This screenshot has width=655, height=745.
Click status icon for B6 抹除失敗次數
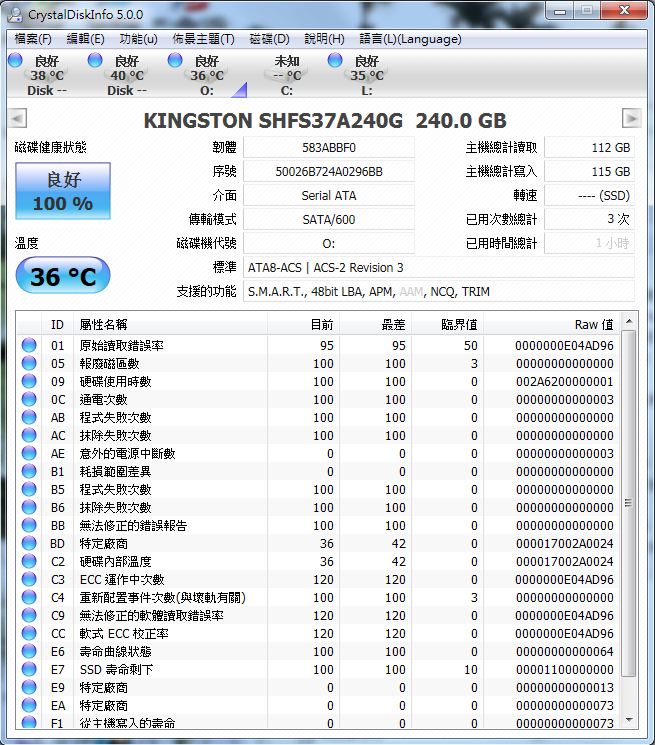click(29, 507)
